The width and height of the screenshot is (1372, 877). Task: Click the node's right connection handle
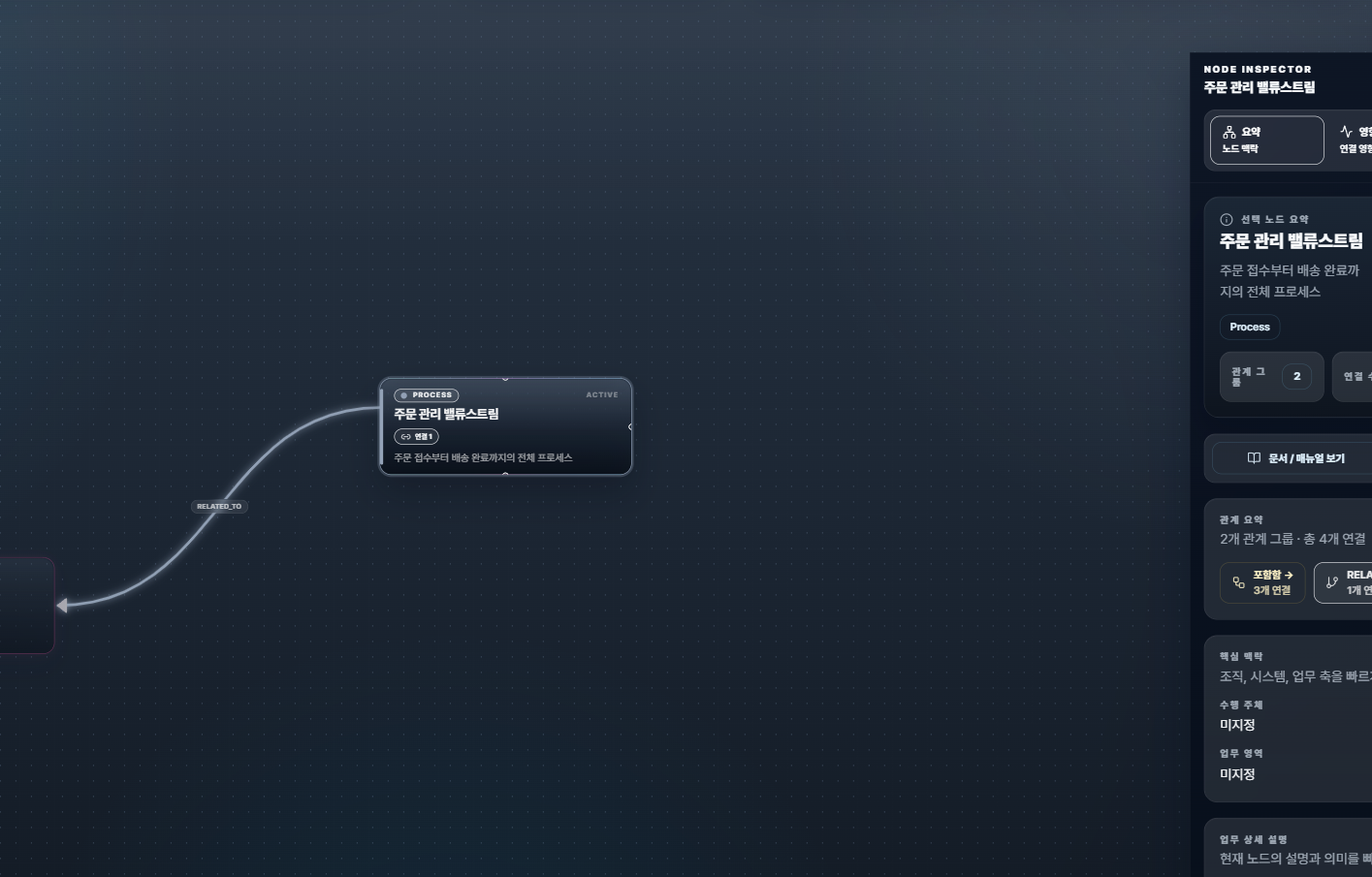[x=631, y=426]
